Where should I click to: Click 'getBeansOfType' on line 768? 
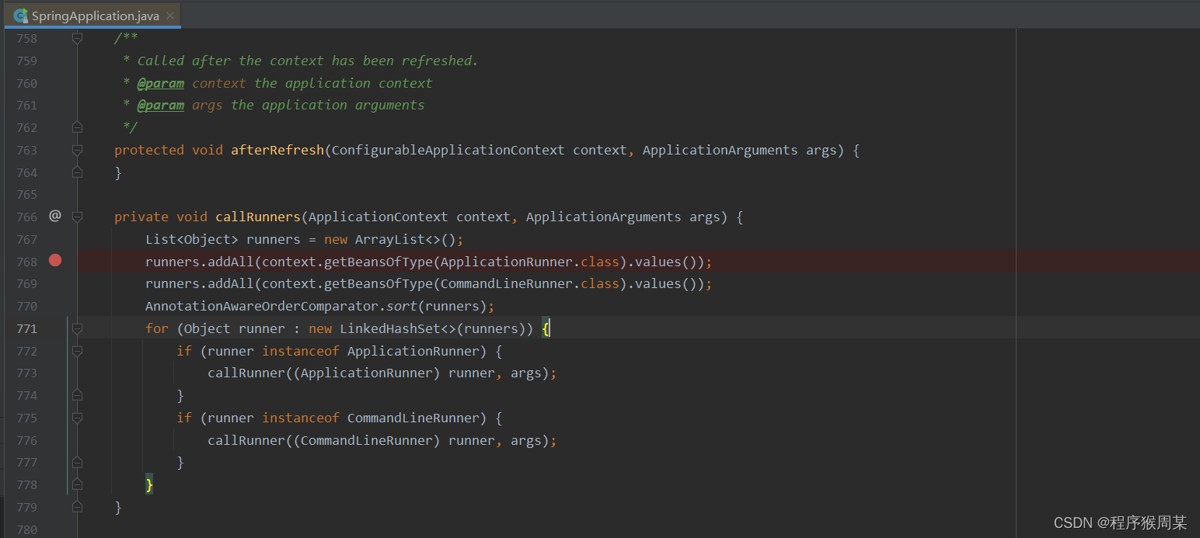(x=378, y=261)
